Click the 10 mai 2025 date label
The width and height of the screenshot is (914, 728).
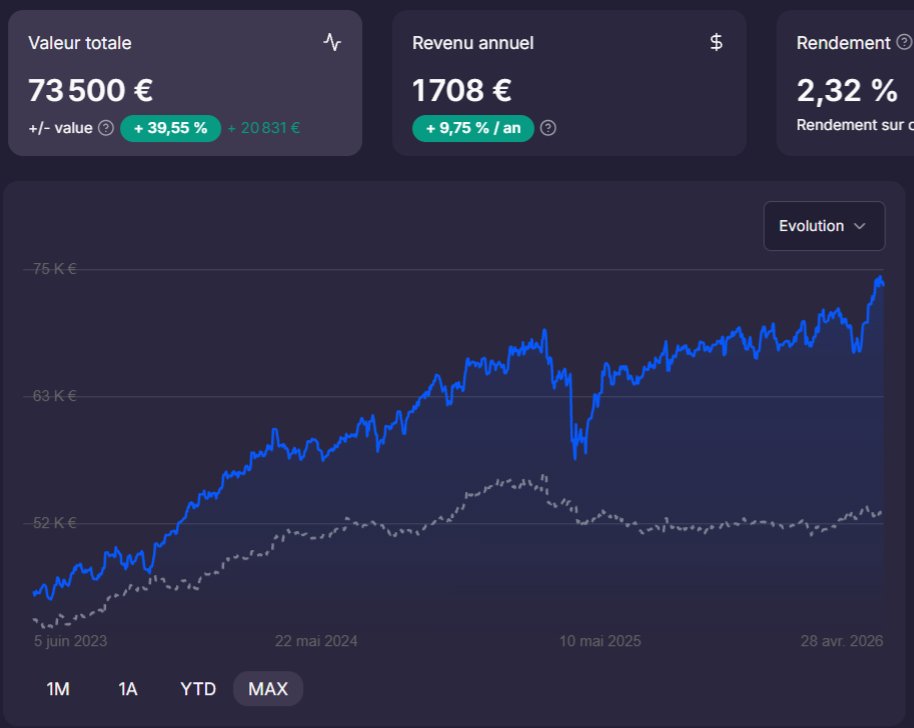pyautogui.click(x=600, y=641)
